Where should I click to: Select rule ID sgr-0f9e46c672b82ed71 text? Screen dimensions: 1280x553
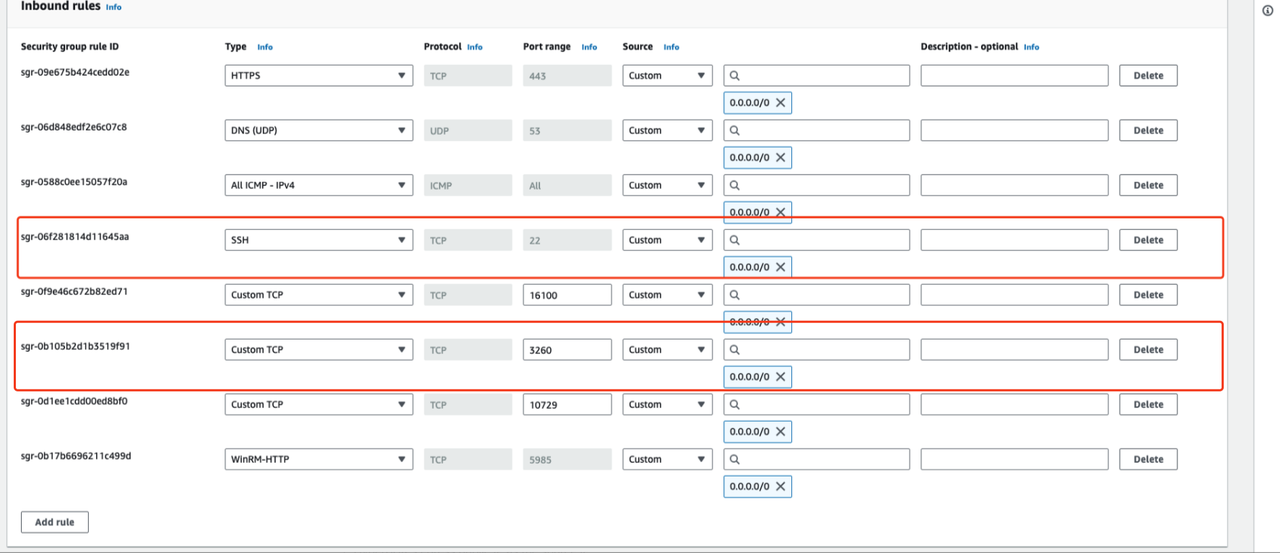(74, 292)
